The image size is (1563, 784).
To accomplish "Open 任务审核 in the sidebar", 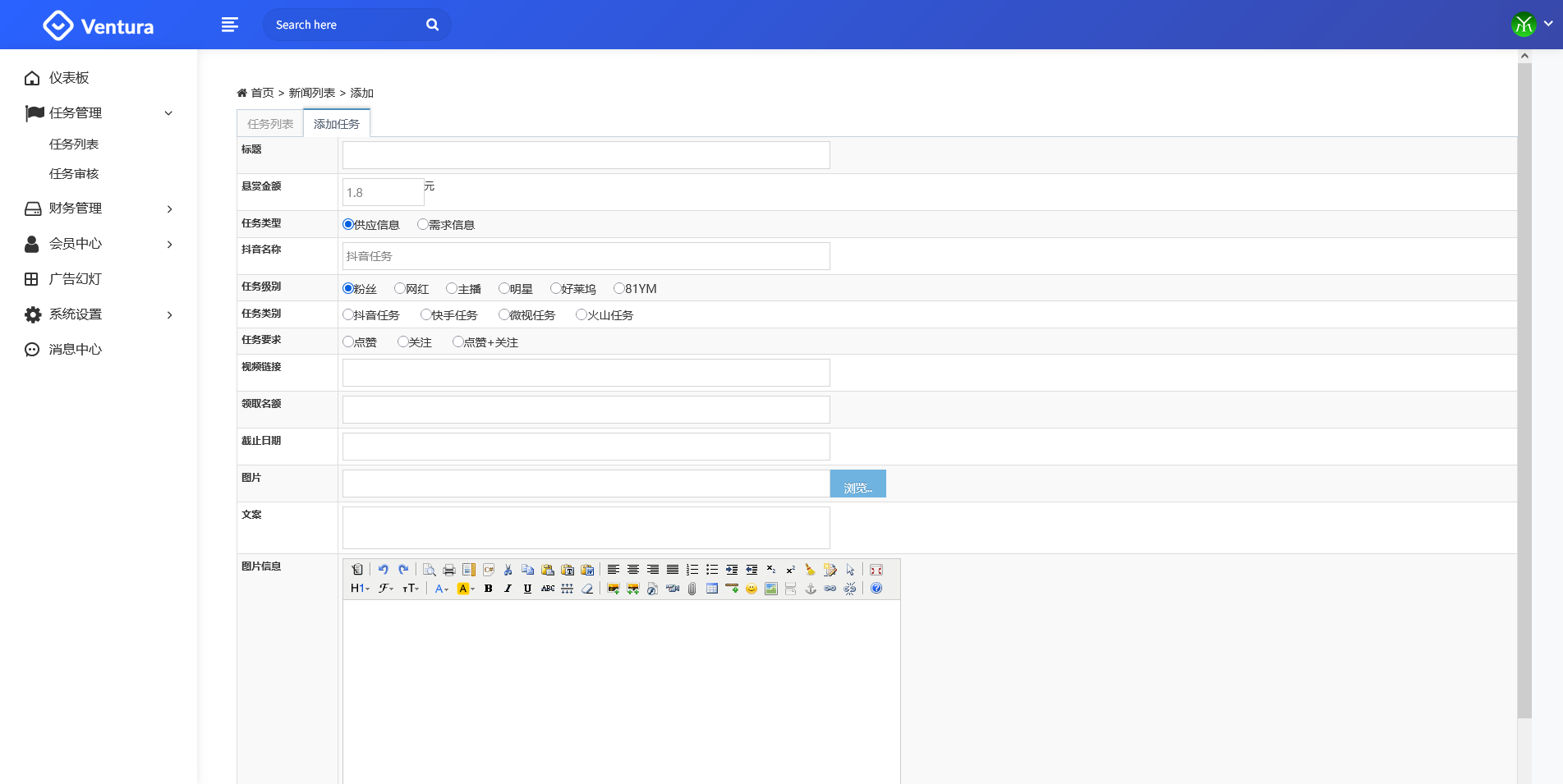I will coord(74,174).
